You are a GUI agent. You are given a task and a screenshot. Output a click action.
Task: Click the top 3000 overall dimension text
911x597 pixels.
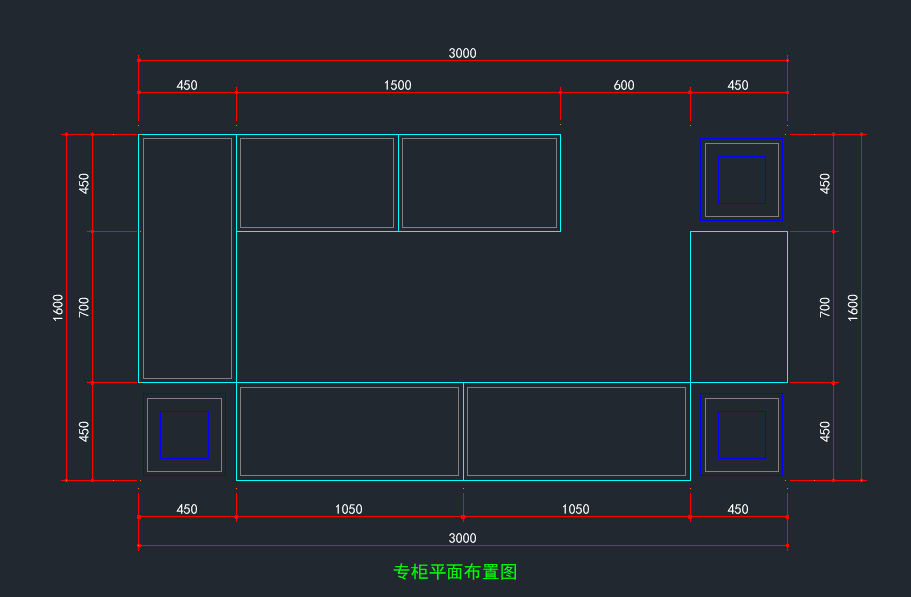(x=462, y=53)
